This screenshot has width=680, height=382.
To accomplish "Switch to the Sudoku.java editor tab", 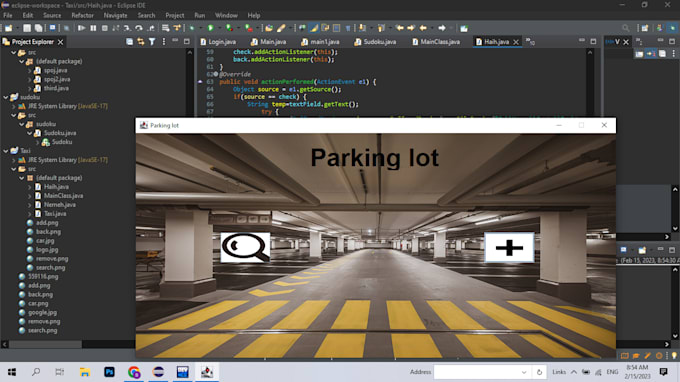I will [x=376, y=42].
